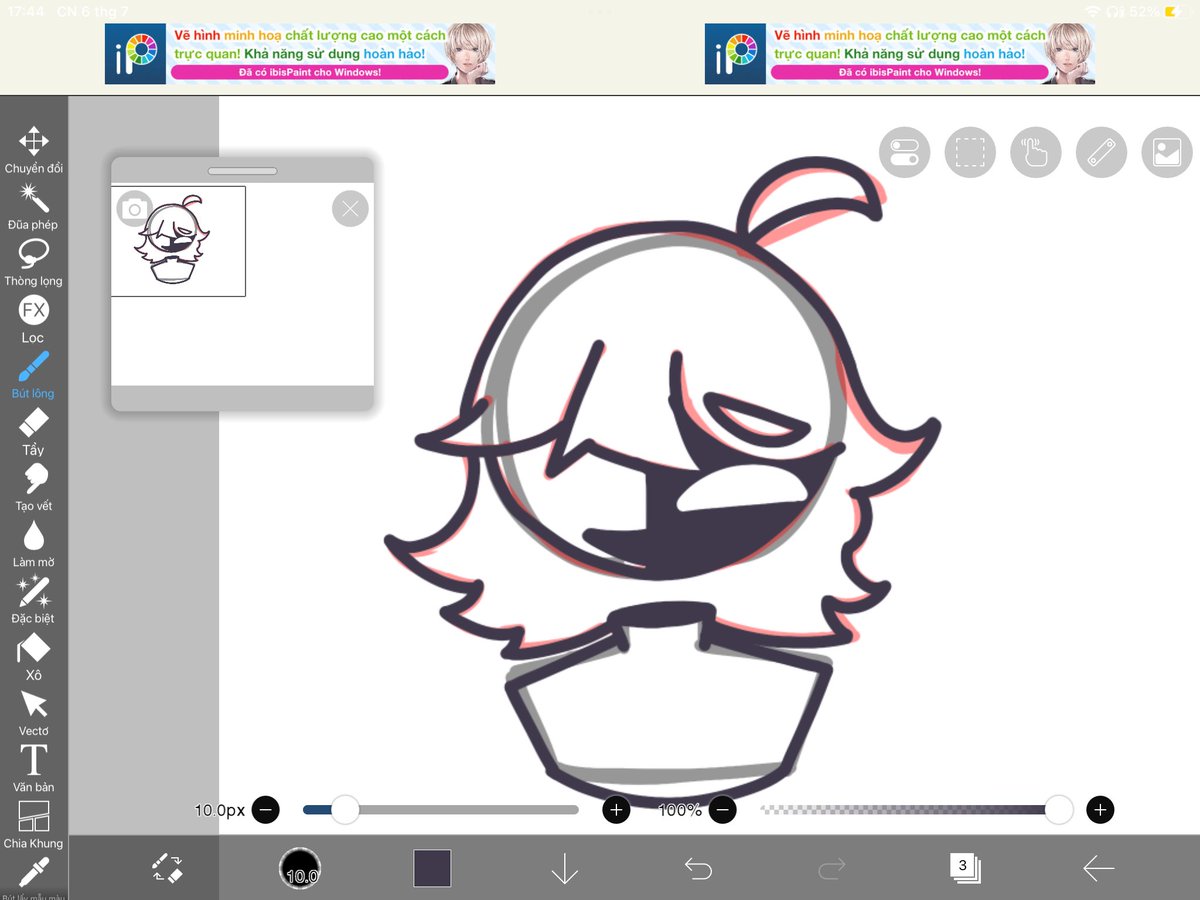Tap the 100% opacity value label
1200x900 pixels.
pyautogui.click(x=680, y=810)
